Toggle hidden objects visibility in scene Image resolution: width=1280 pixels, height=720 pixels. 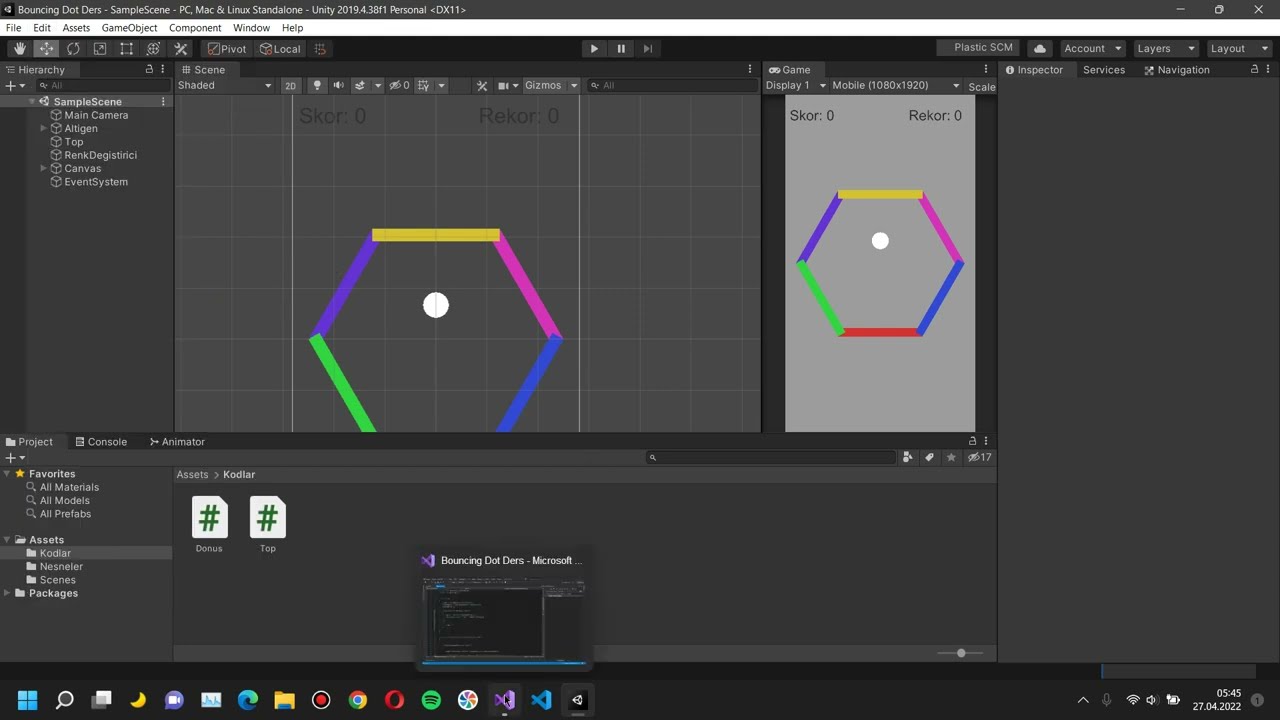click(399, 85)
